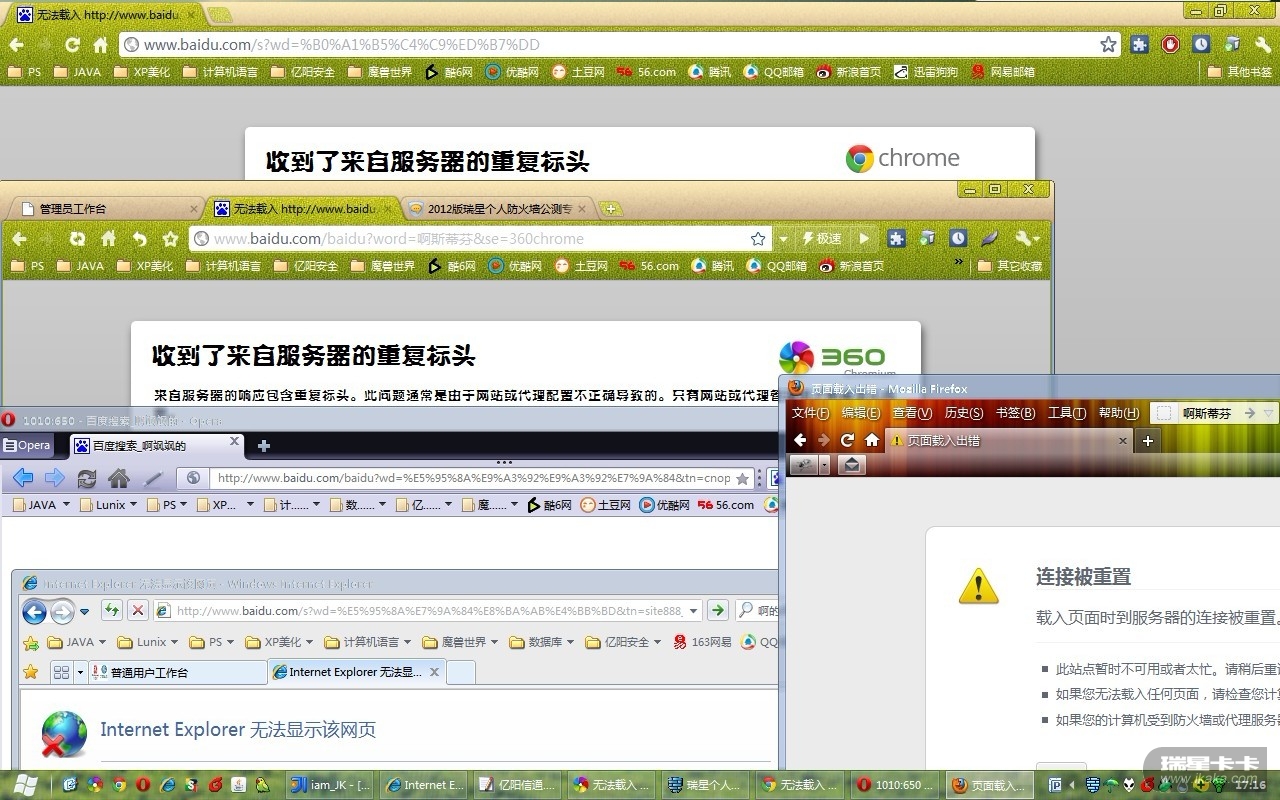Open new tab in 360 browser

[611, 209]
